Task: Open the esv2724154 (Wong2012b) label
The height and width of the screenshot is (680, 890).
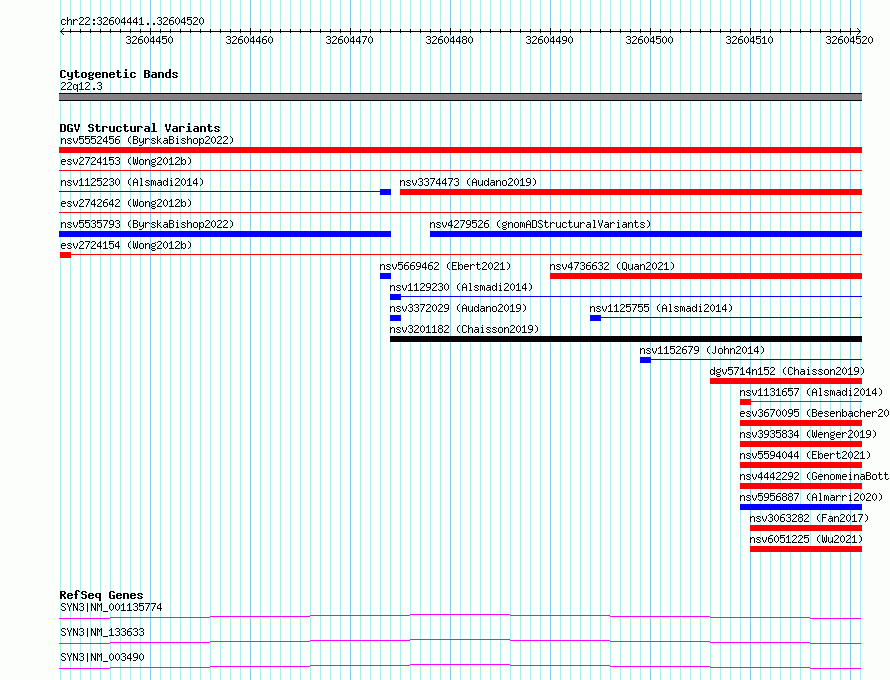Action: tap(126, 245)
